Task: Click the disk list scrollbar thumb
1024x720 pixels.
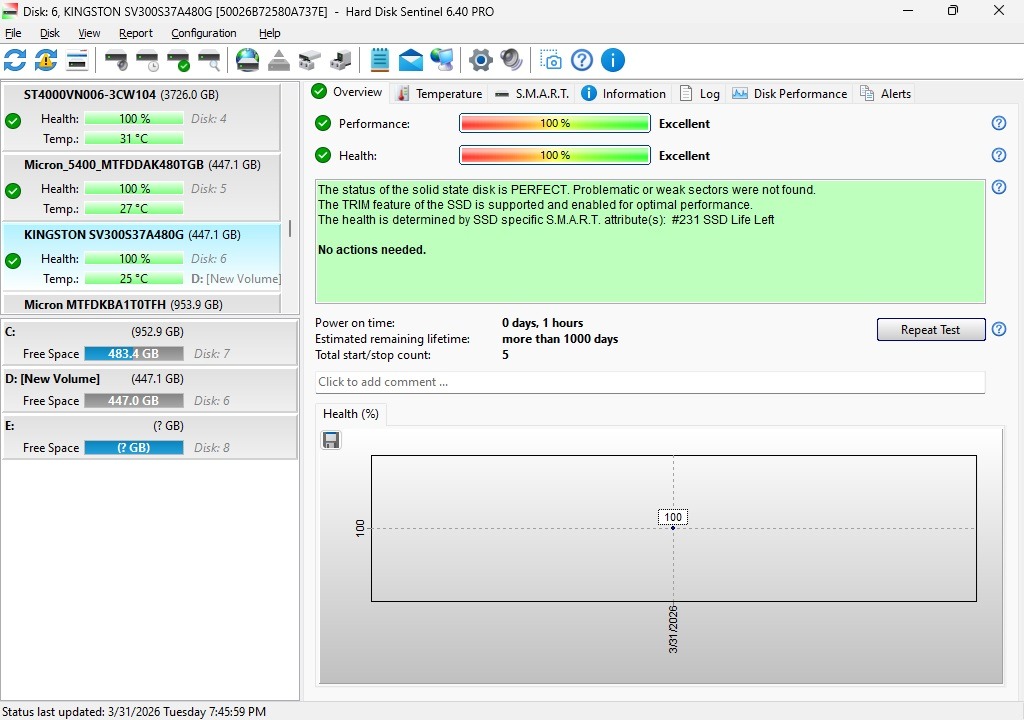Action: 290,229
